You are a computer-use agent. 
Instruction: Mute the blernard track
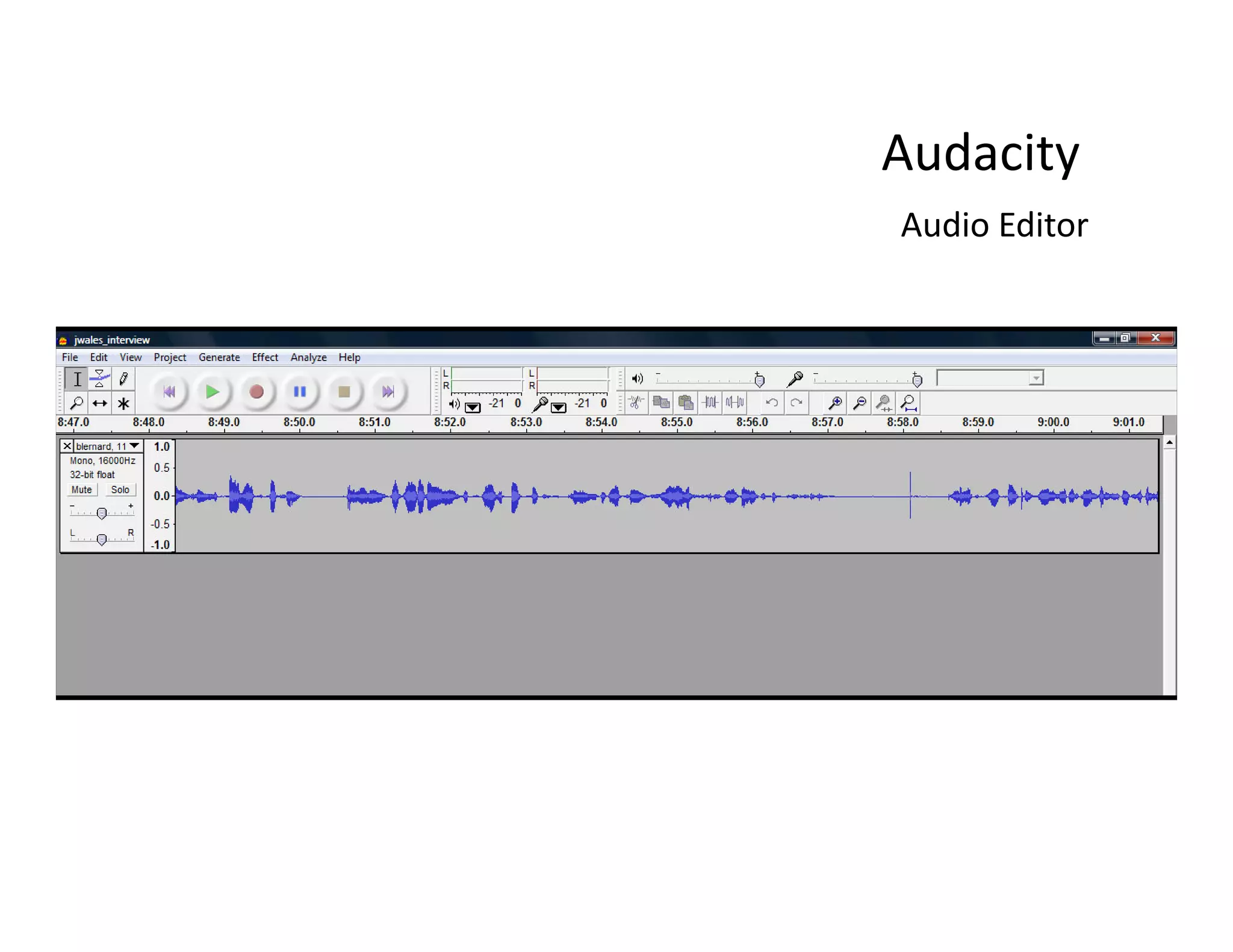tap(81, 490)
